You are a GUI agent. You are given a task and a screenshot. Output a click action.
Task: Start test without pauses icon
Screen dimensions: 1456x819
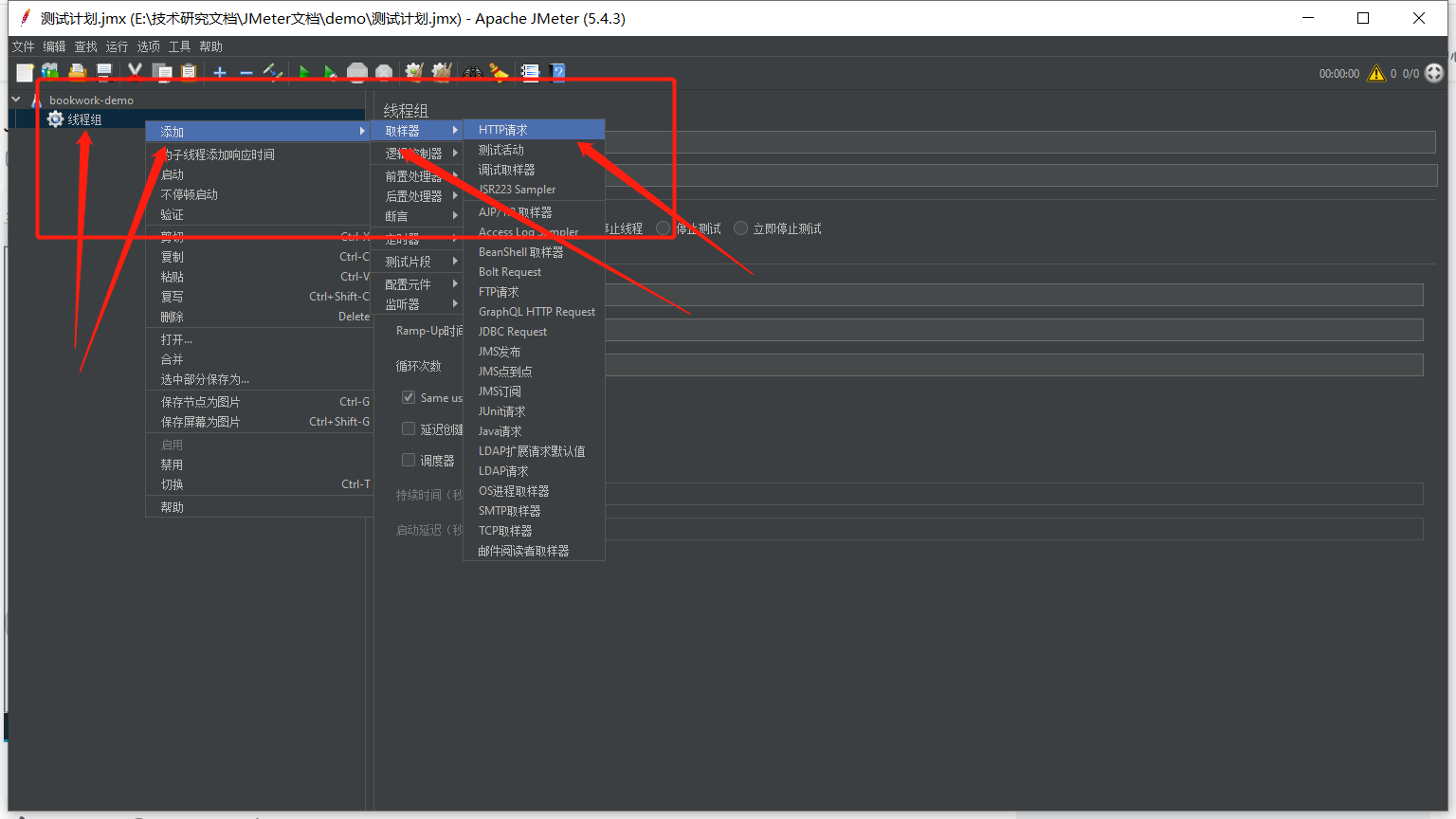[330, 73]
